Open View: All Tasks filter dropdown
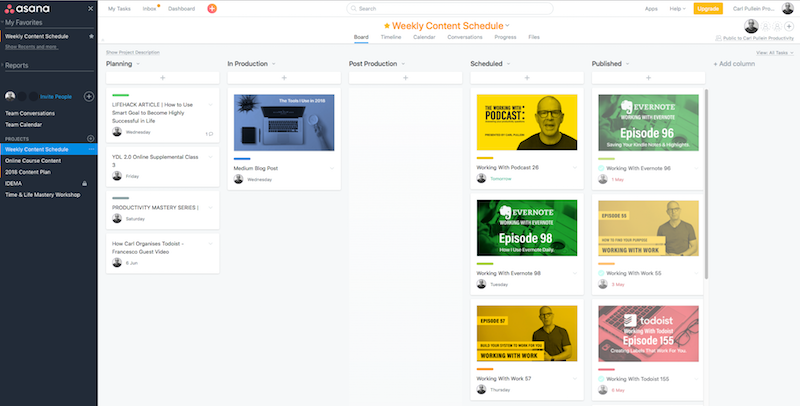This screenshot has height=406, width=800. (x=775, y=53)
